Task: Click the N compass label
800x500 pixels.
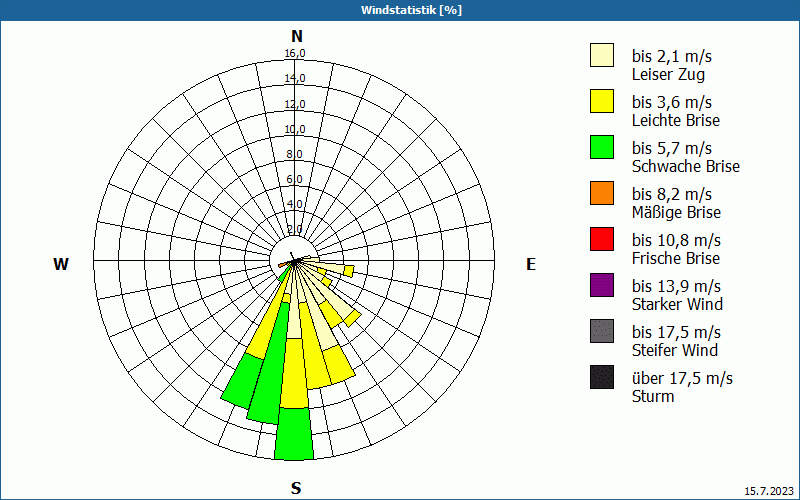Action: click(x=297, y=36)
